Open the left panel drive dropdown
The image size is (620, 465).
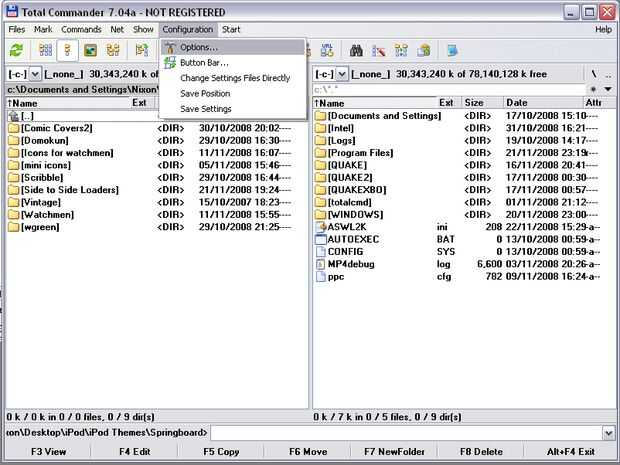click(35, 74)
